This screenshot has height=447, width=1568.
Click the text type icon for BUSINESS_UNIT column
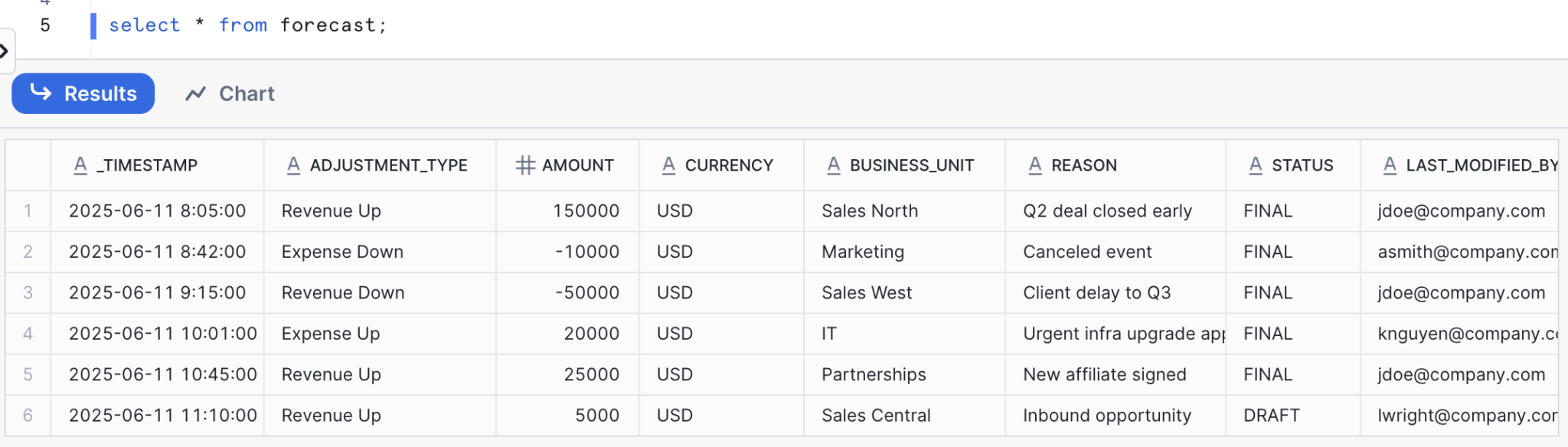pyautogui.click(x=834, y=165)
